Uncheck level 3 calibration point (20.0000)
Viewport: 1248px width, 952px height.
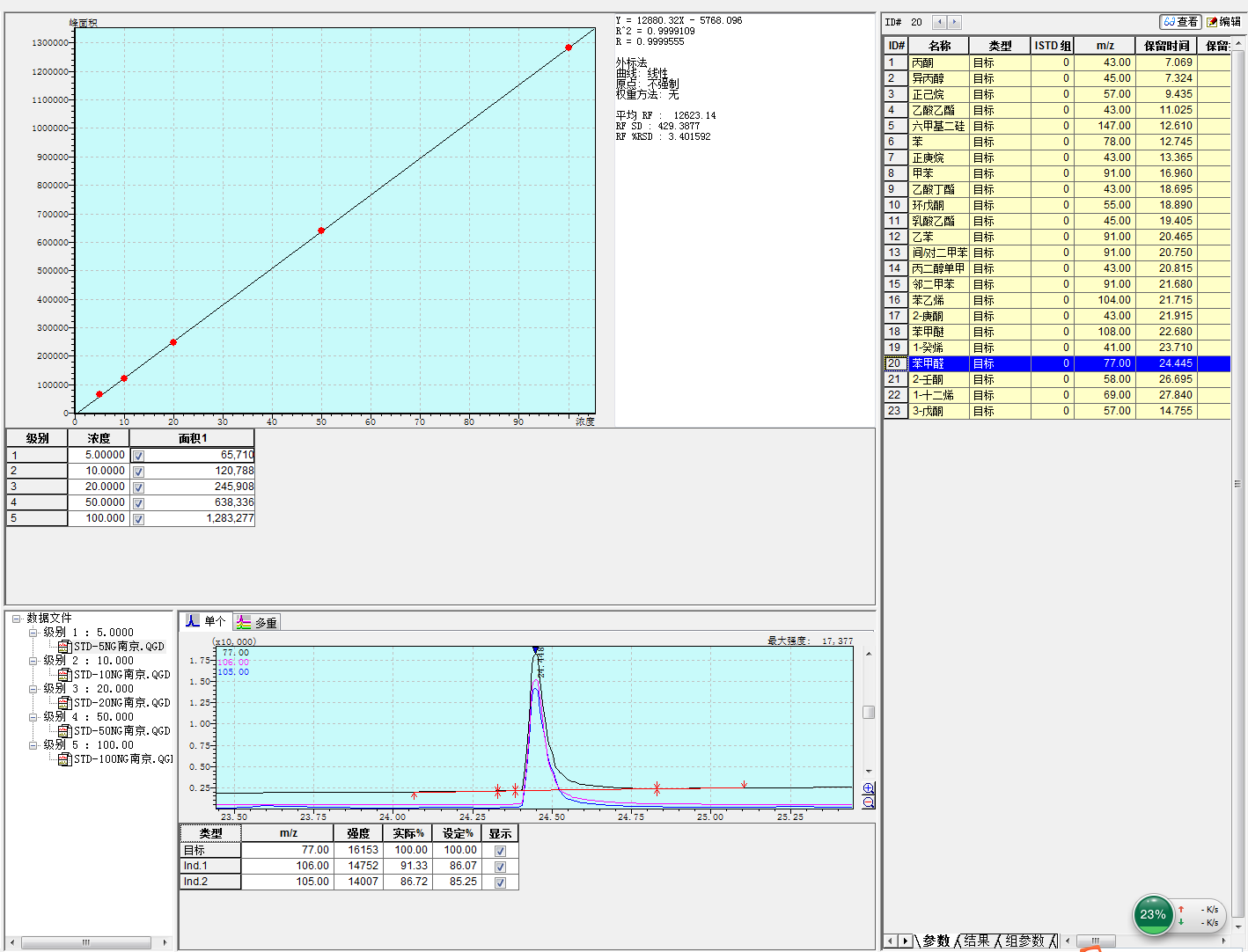(x=138, y=487)
